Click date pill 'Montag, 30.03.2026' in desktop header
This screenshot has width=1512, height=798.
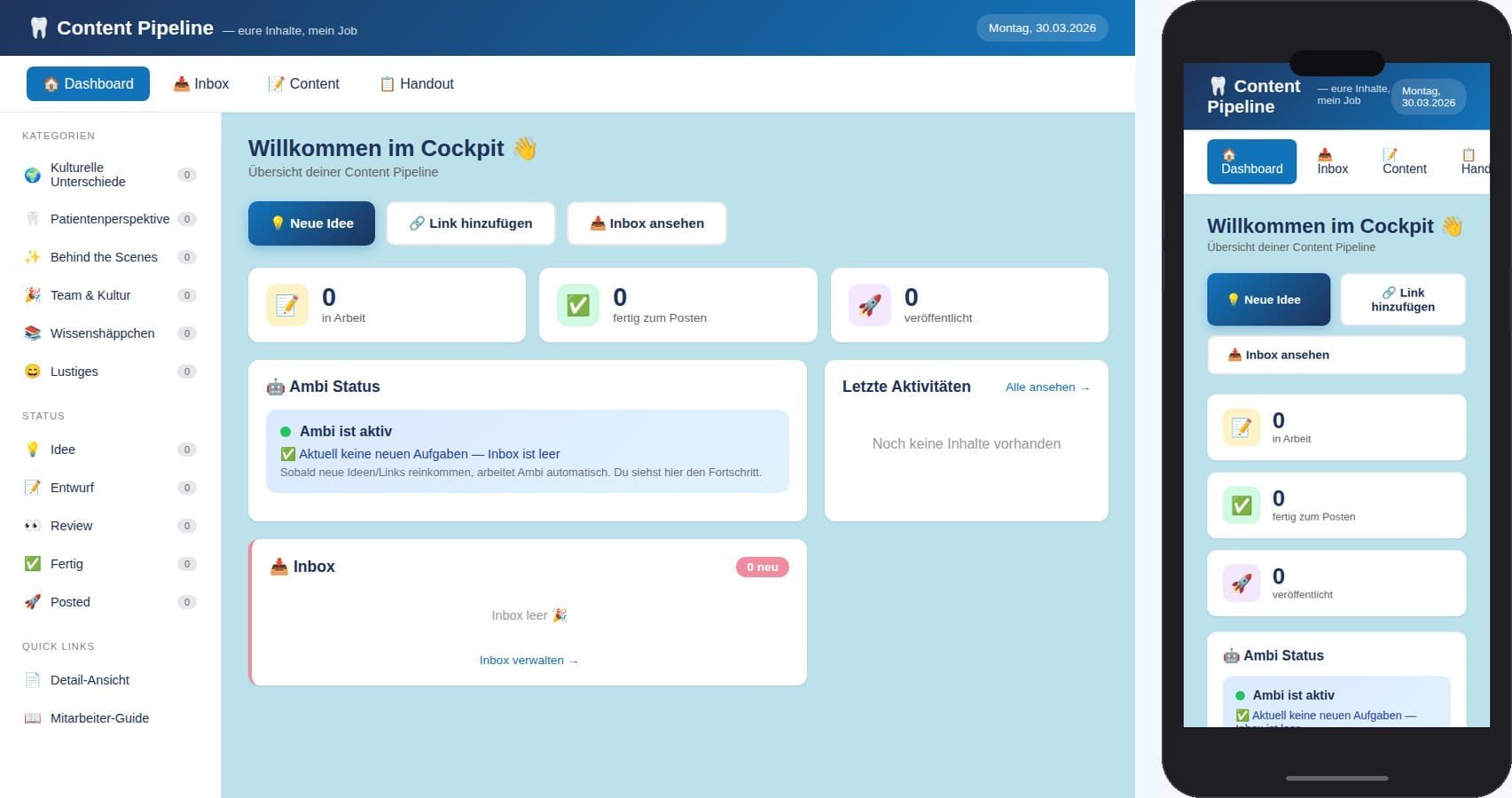(x=1042, y=27)
